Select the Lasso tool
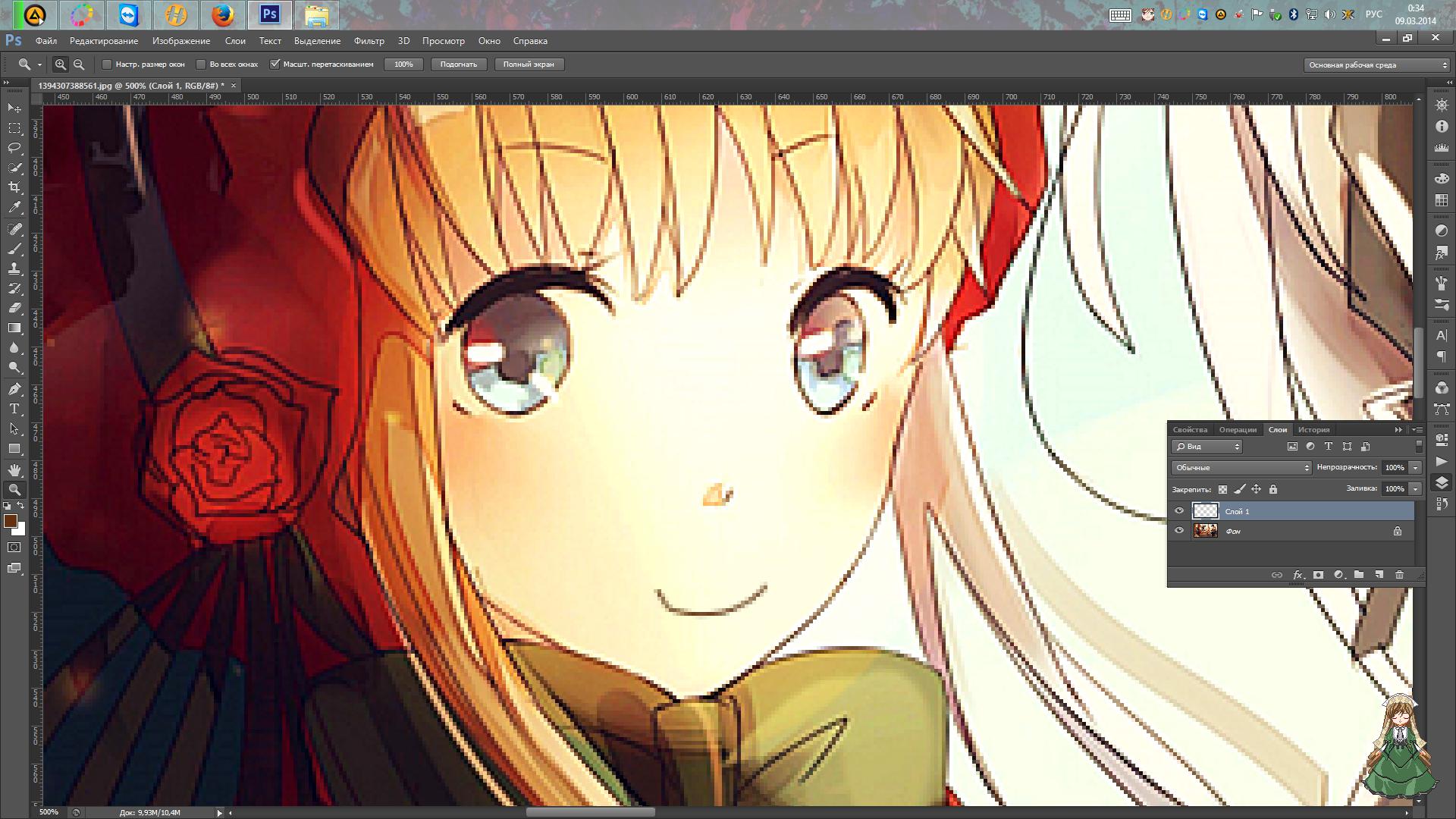Screen dimensions: 1456x819 [14, 148]
